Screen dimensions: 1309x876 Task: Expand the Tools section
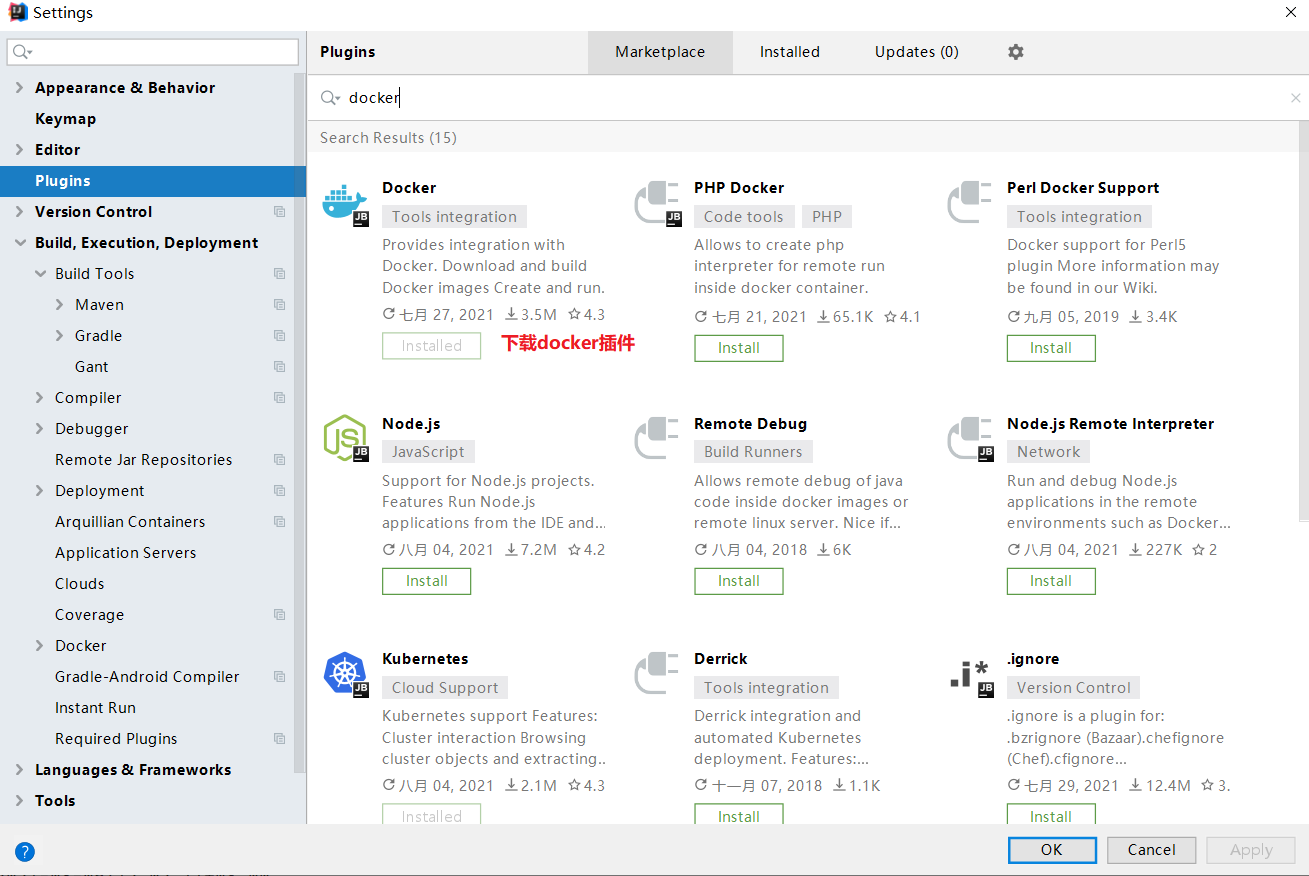click(20, 801)
